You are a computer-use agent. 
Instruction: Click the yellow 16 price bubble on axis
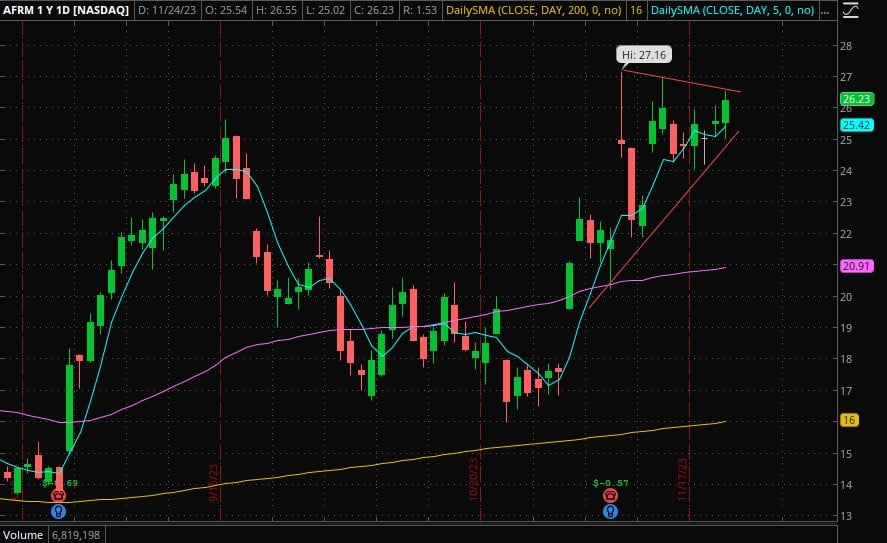pyautogui.click(x=849, y=420)
